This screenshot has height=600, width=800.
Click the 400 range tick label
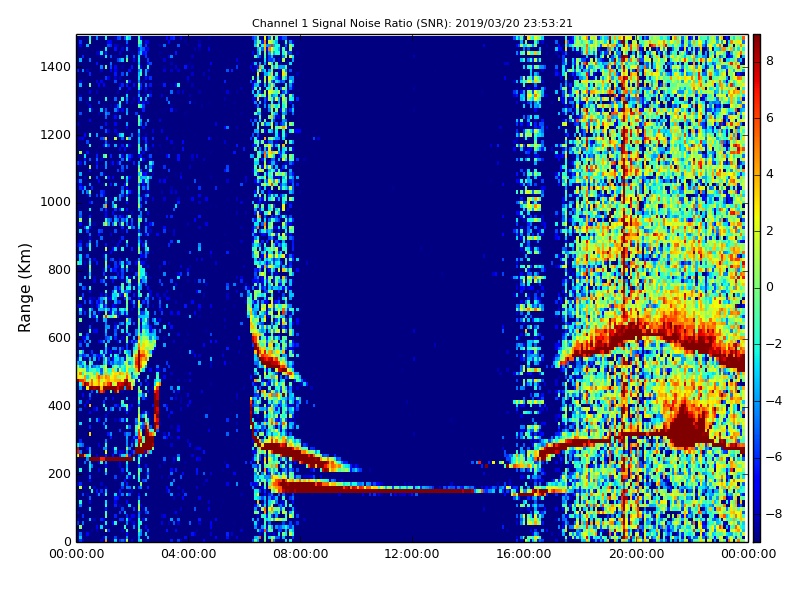click(x=59, y=406)
